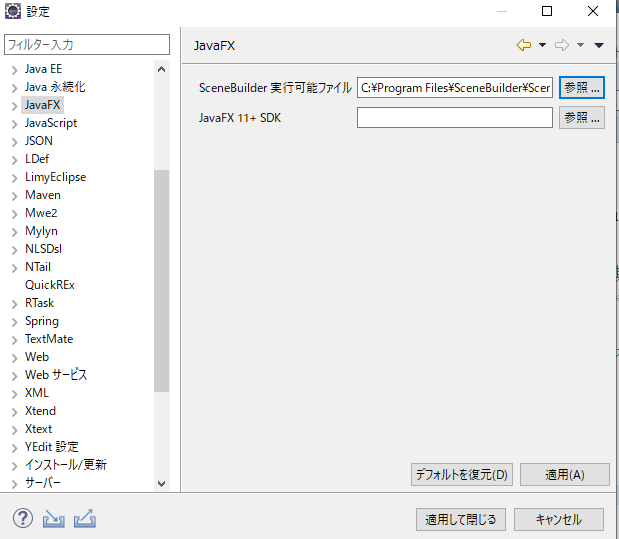Image resolution: width=619 pixels, height=539 pixels.
Task: Select the JavaFX category
Action: click(x=42, y=105)
